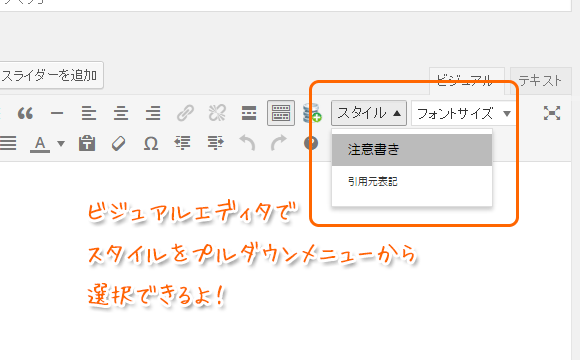Enter distraction-free fullscreen mode

click(552, 113)
